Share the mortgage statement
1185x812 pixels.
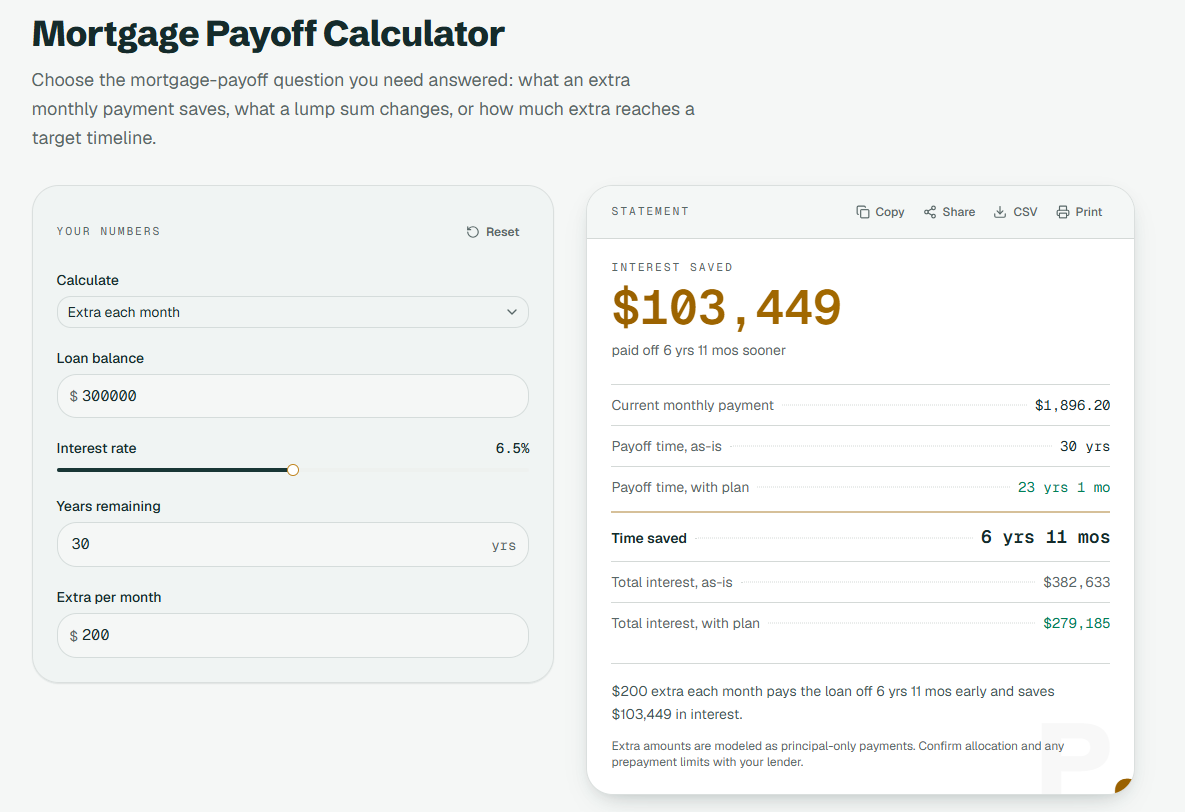(x=949, y=212)
